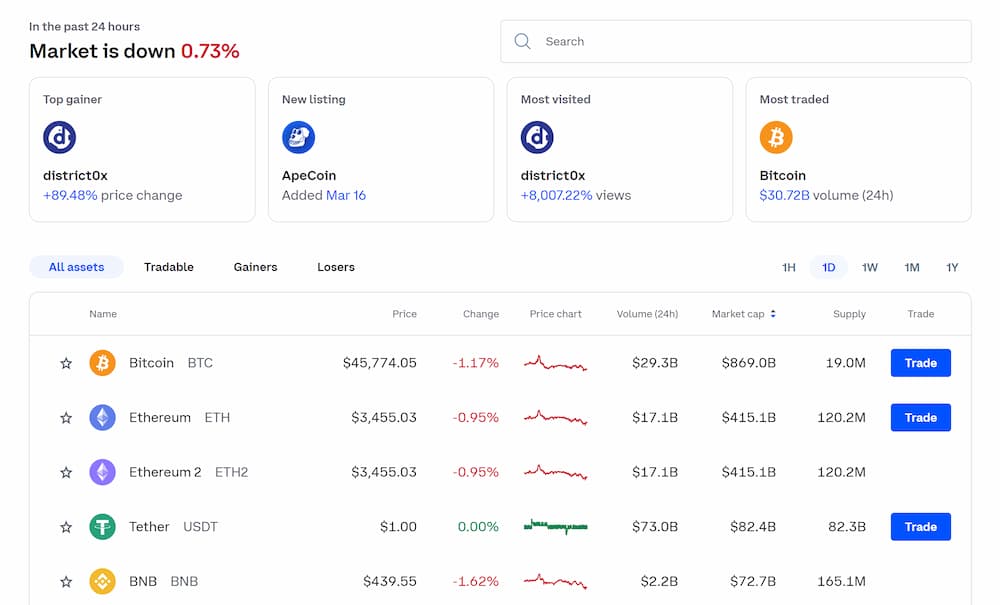The width and height of the screenshot is (1000, 605).
Task: Open the ApeCoin new listing name
Action: pos(309,175)
